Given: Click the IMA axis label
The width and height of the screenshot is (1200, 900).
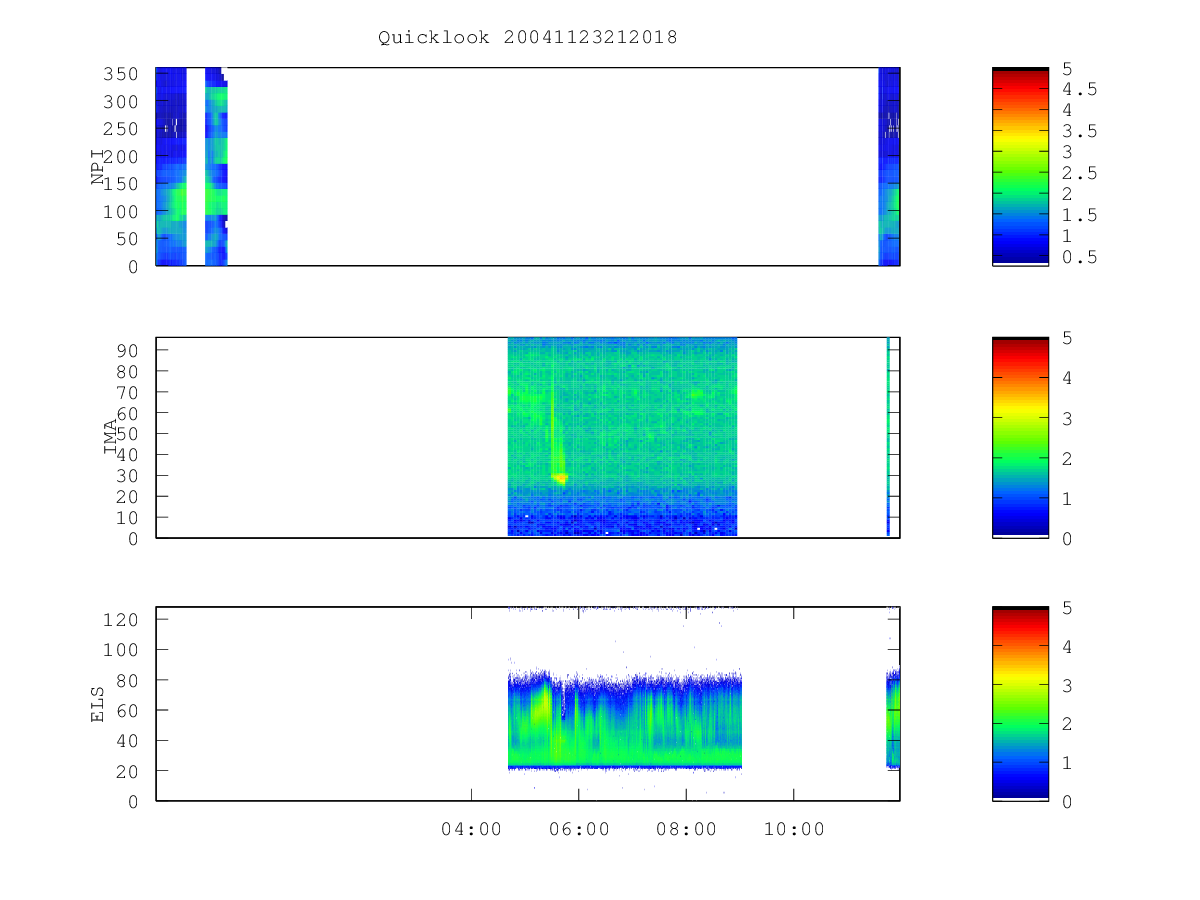Looking at the screenshot, I should pyautogui.click(x=111, y=437).
